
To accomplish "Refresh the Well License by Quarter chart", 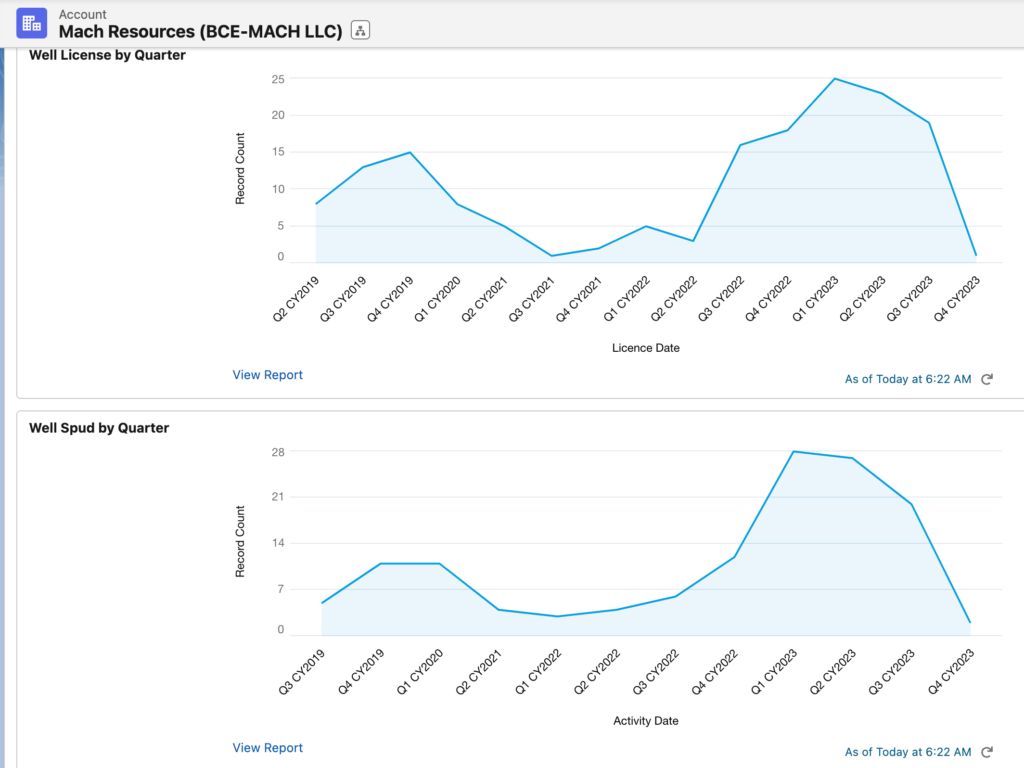I will click(987, 380).
